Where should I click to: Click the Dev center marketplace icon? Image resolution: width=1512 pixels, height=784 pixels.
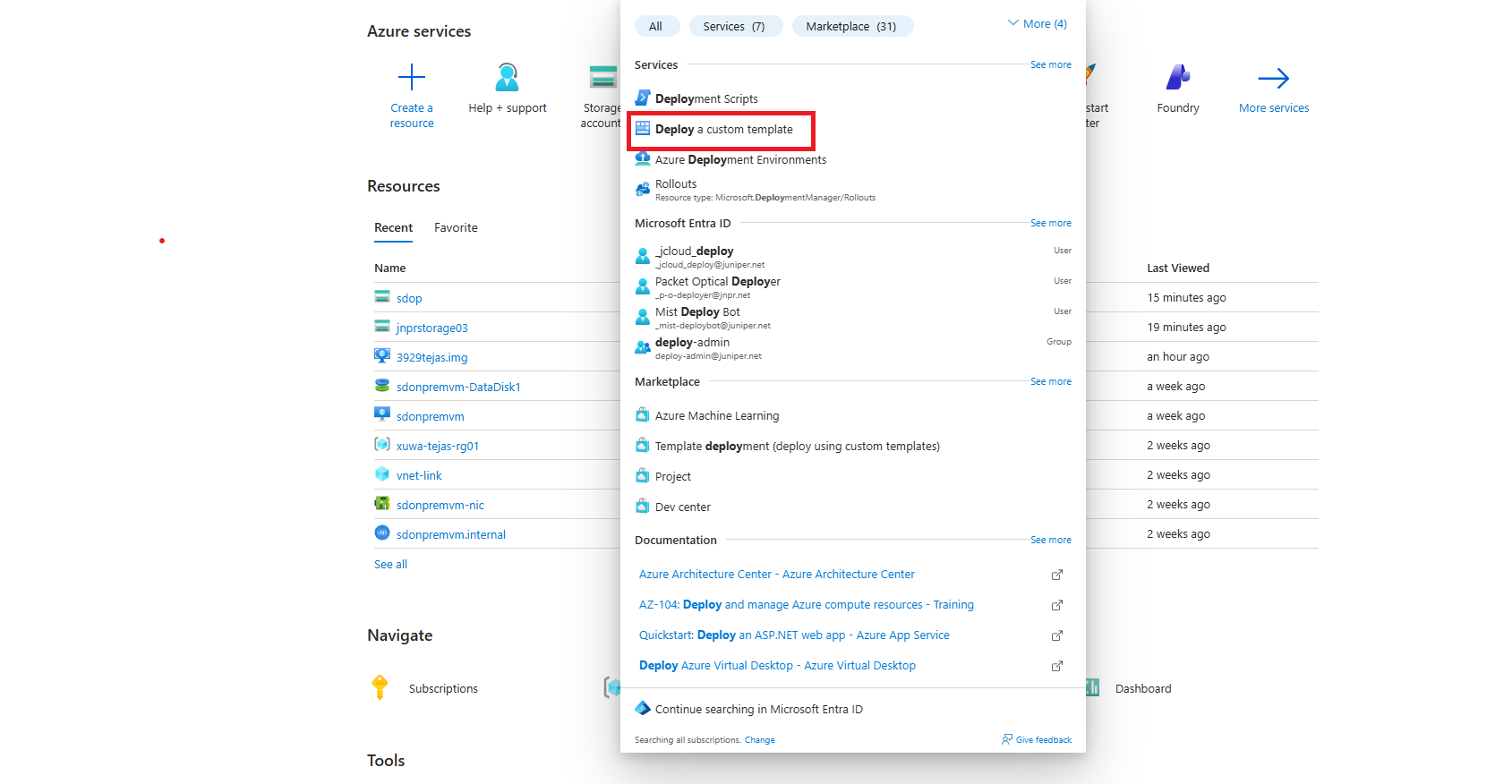pos(643,507)
